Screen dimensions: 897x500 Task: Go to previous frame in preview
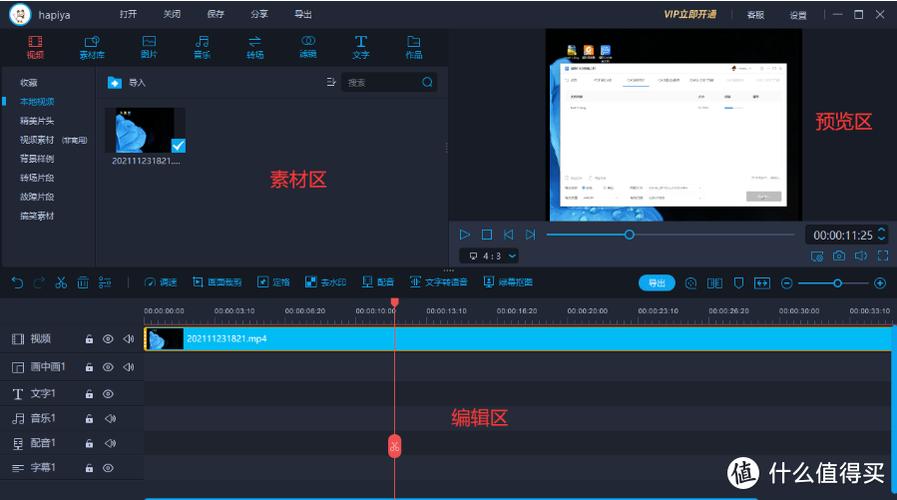tap(509, 235)
